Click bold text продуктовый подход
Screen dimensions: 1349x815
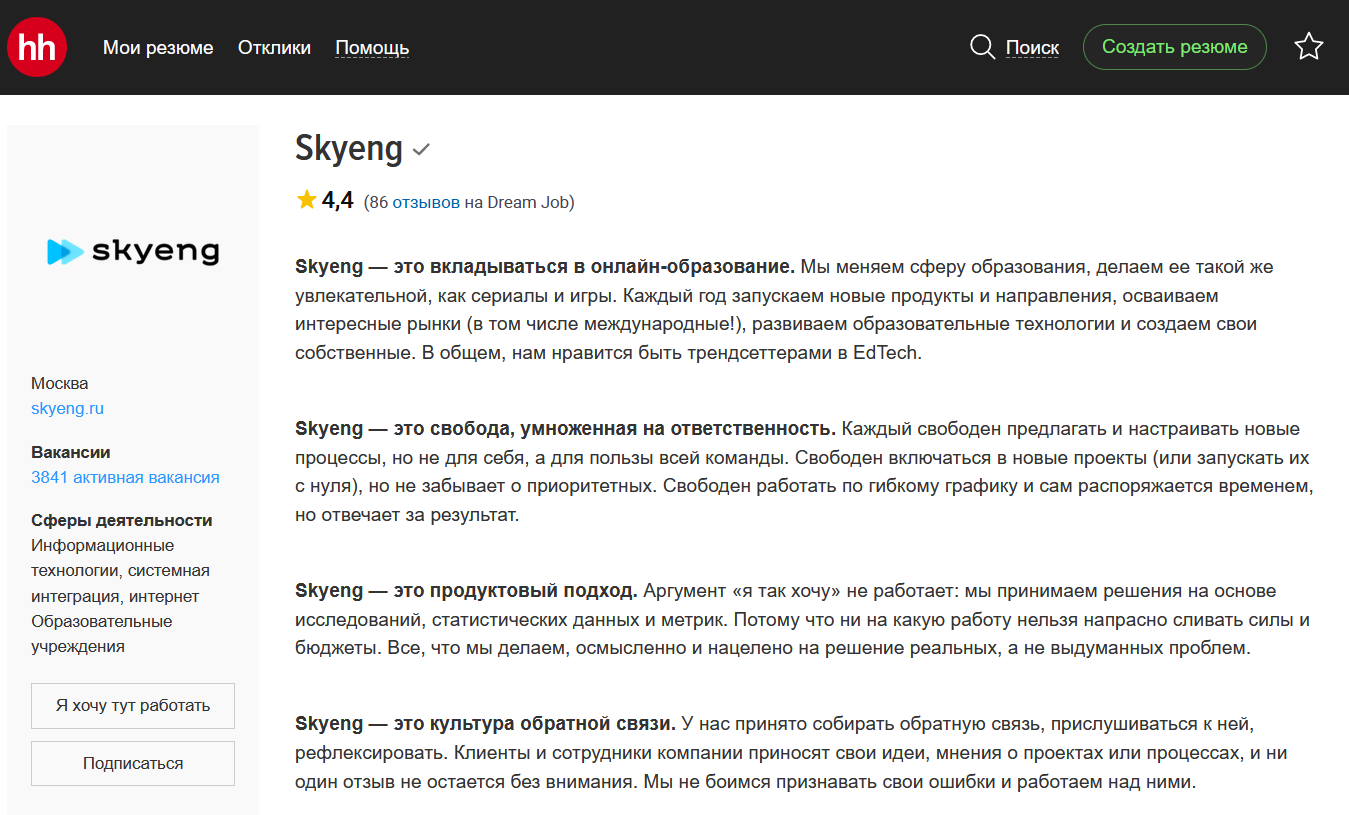[x=466, y=591]
